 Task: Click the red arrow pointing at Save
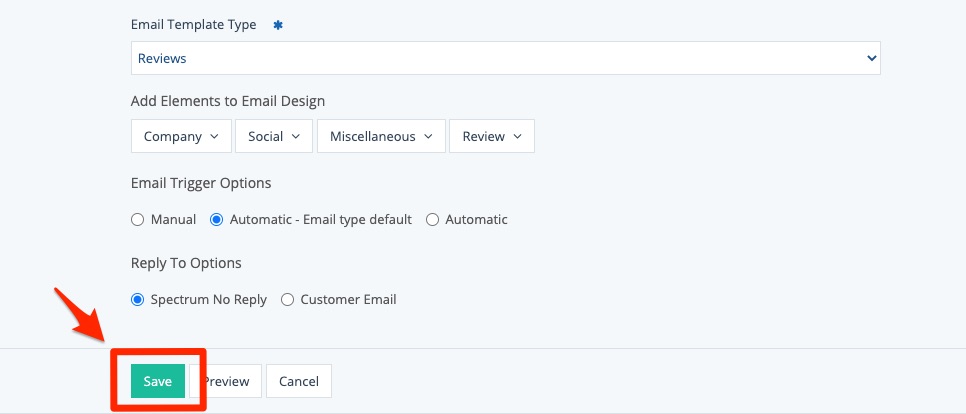(x=80, y=314)
